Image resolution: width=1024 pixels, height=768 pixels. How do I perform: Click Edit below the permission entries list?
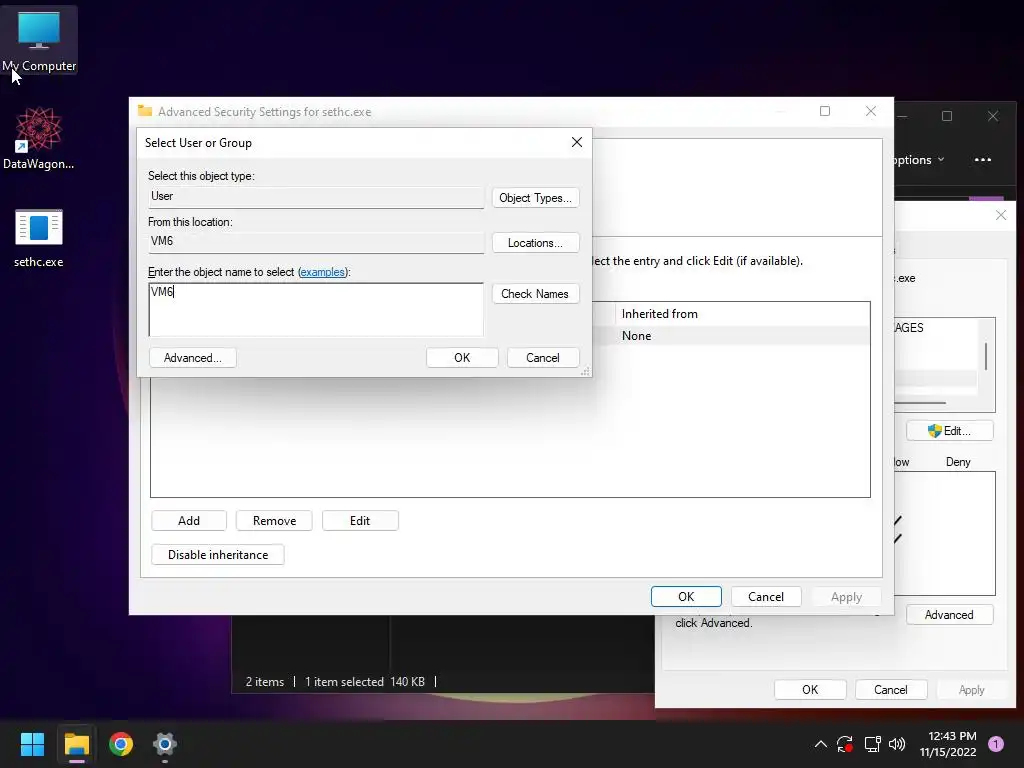click(x=360, y=520)
